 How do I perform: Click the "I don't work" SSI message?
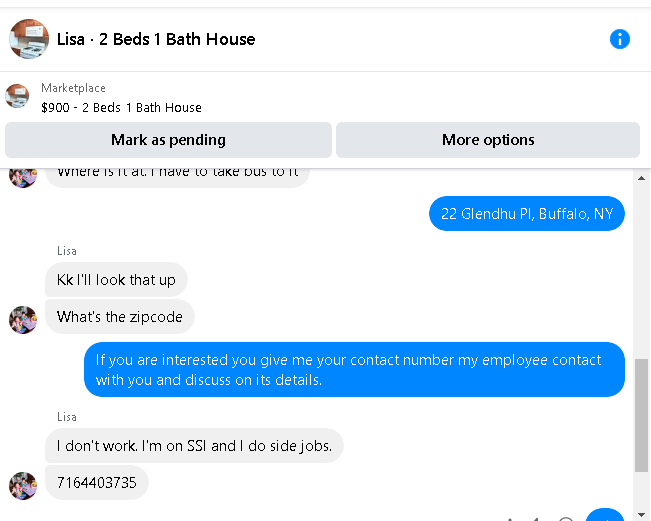tap(194, 445)
